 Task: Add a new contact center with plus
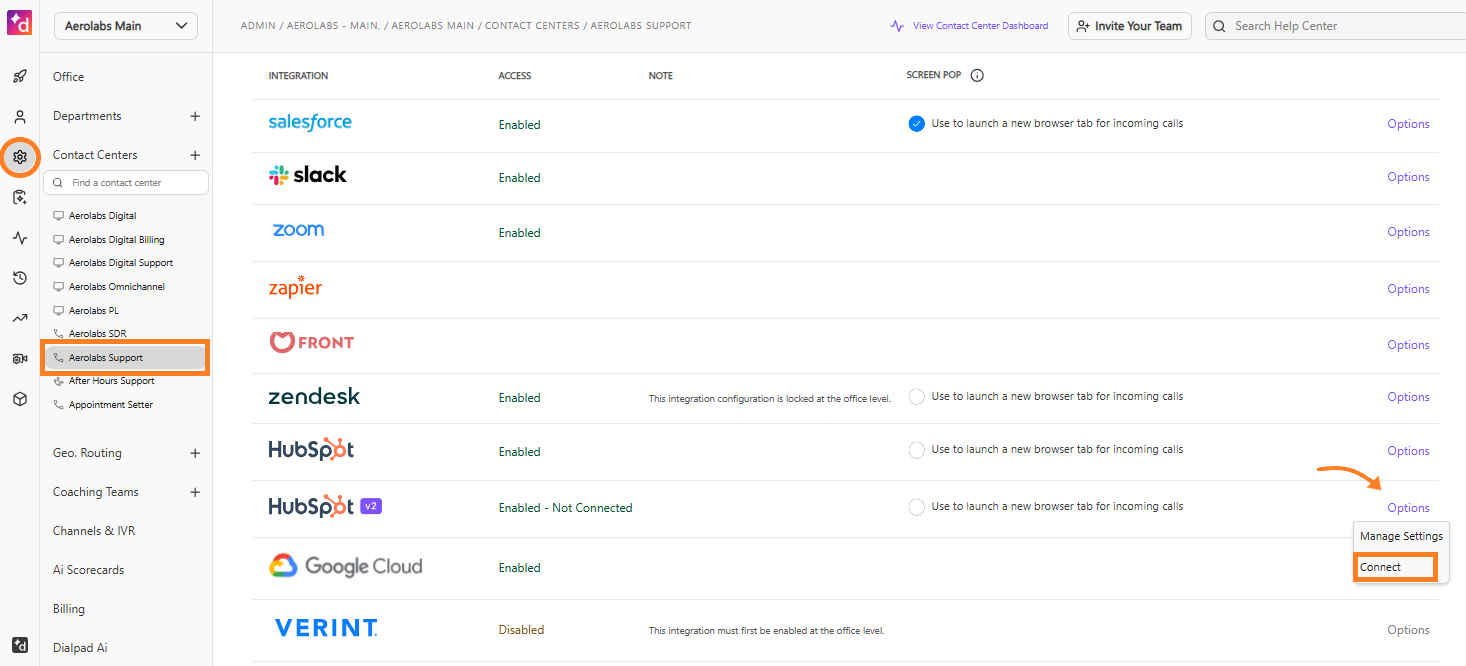[x=195, y=155]
